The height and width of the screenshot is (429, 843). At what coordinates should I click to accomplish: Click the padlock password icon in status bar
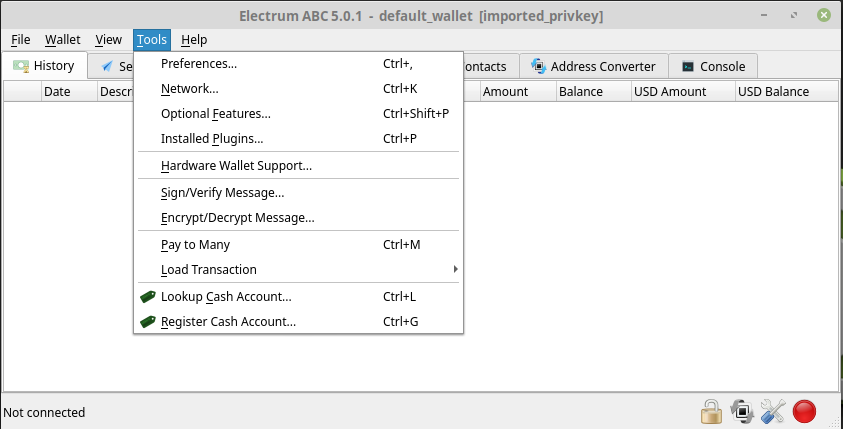click(x=711, y=412)
